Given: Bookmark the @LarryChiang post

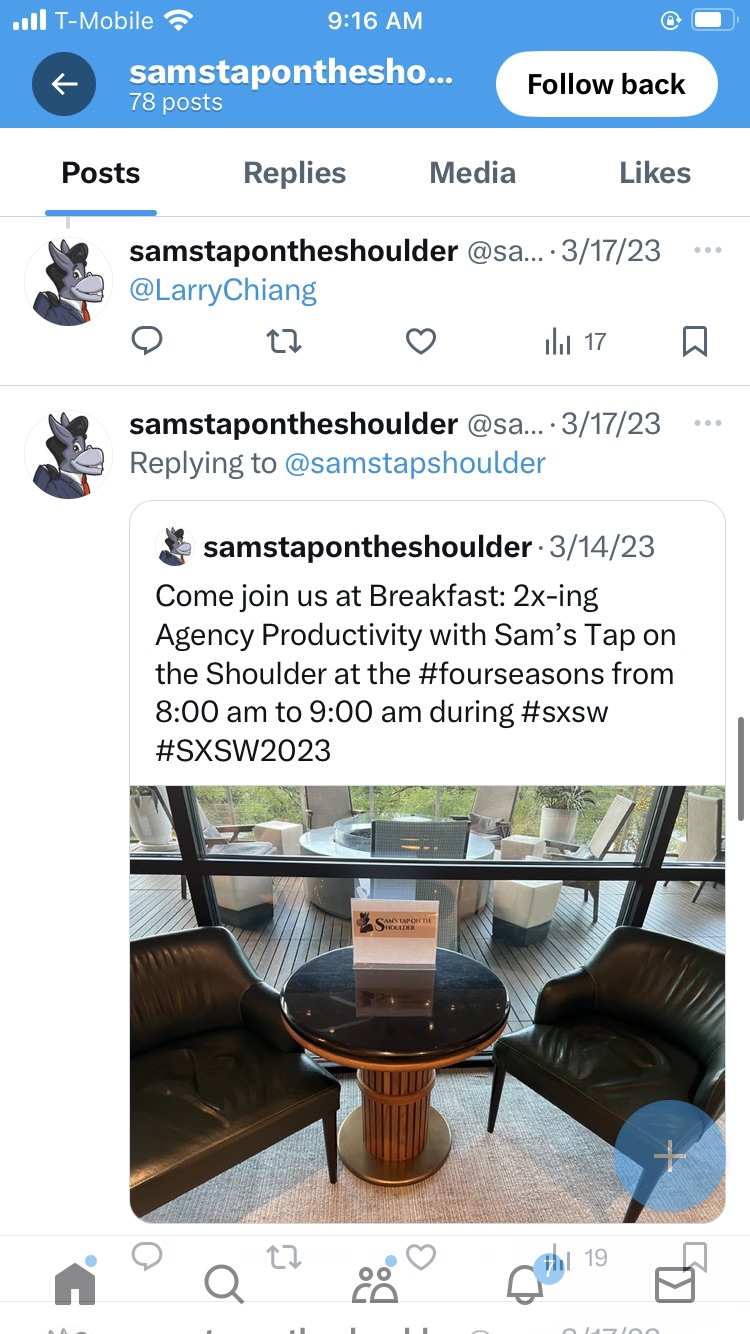Looking at the screenshot, I should coord(695,342).
